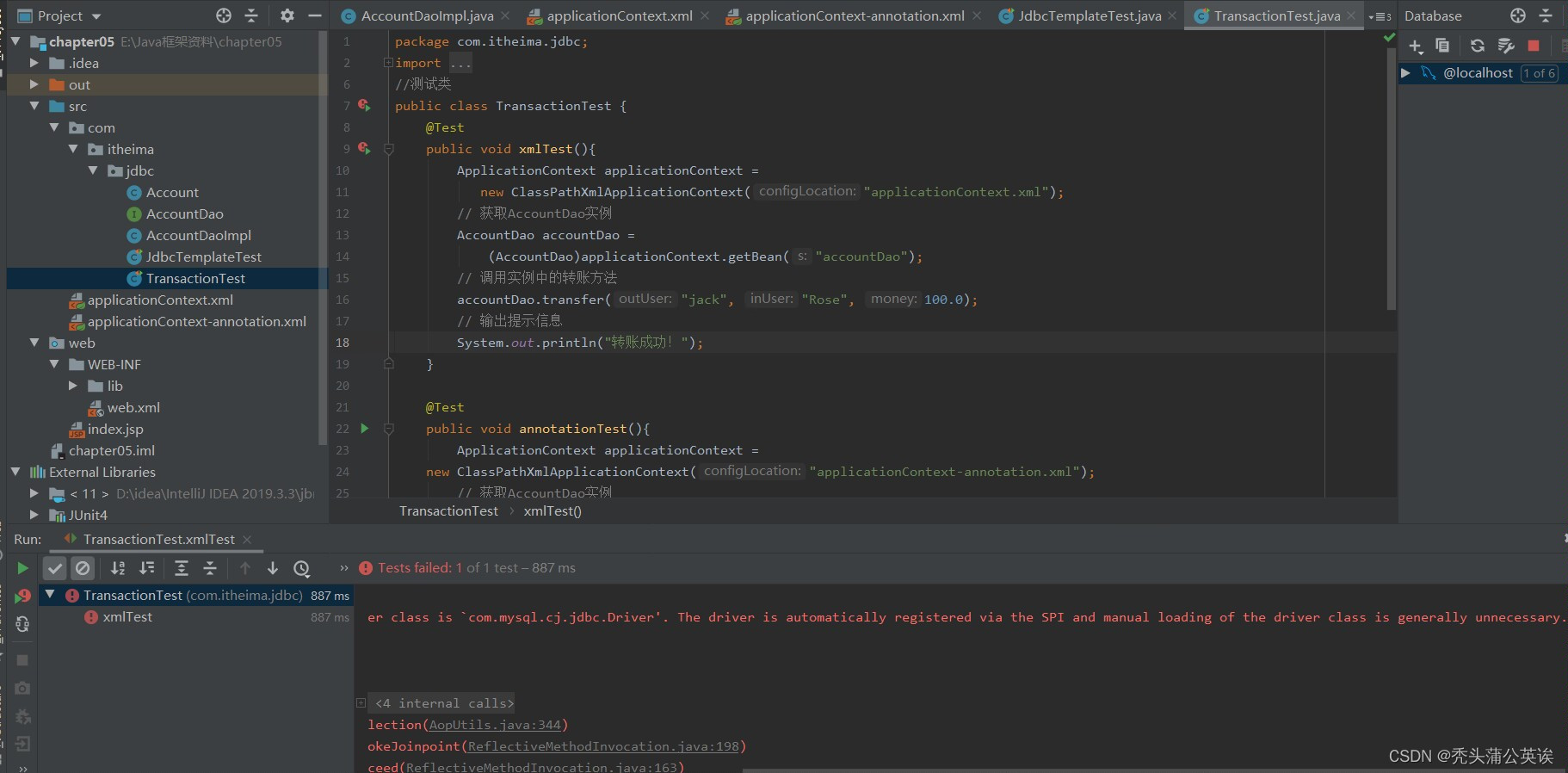Open the Database console edit icon
The height and width of the screenshot is (773, 1568).
point(1505,46)
